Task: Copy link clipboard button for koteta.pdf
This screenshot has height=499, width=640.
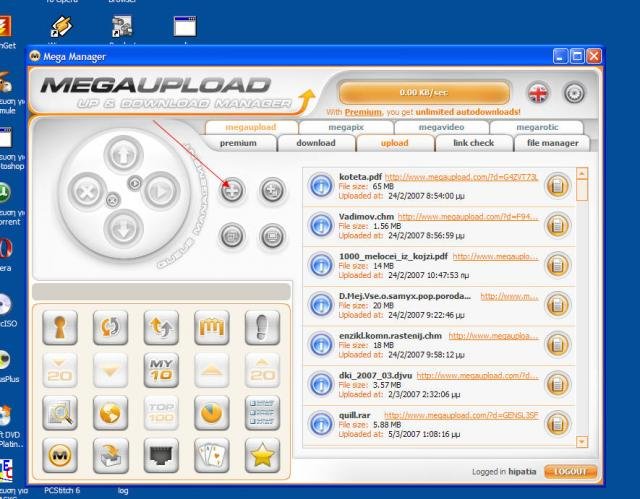Action: tap(557, 186)
